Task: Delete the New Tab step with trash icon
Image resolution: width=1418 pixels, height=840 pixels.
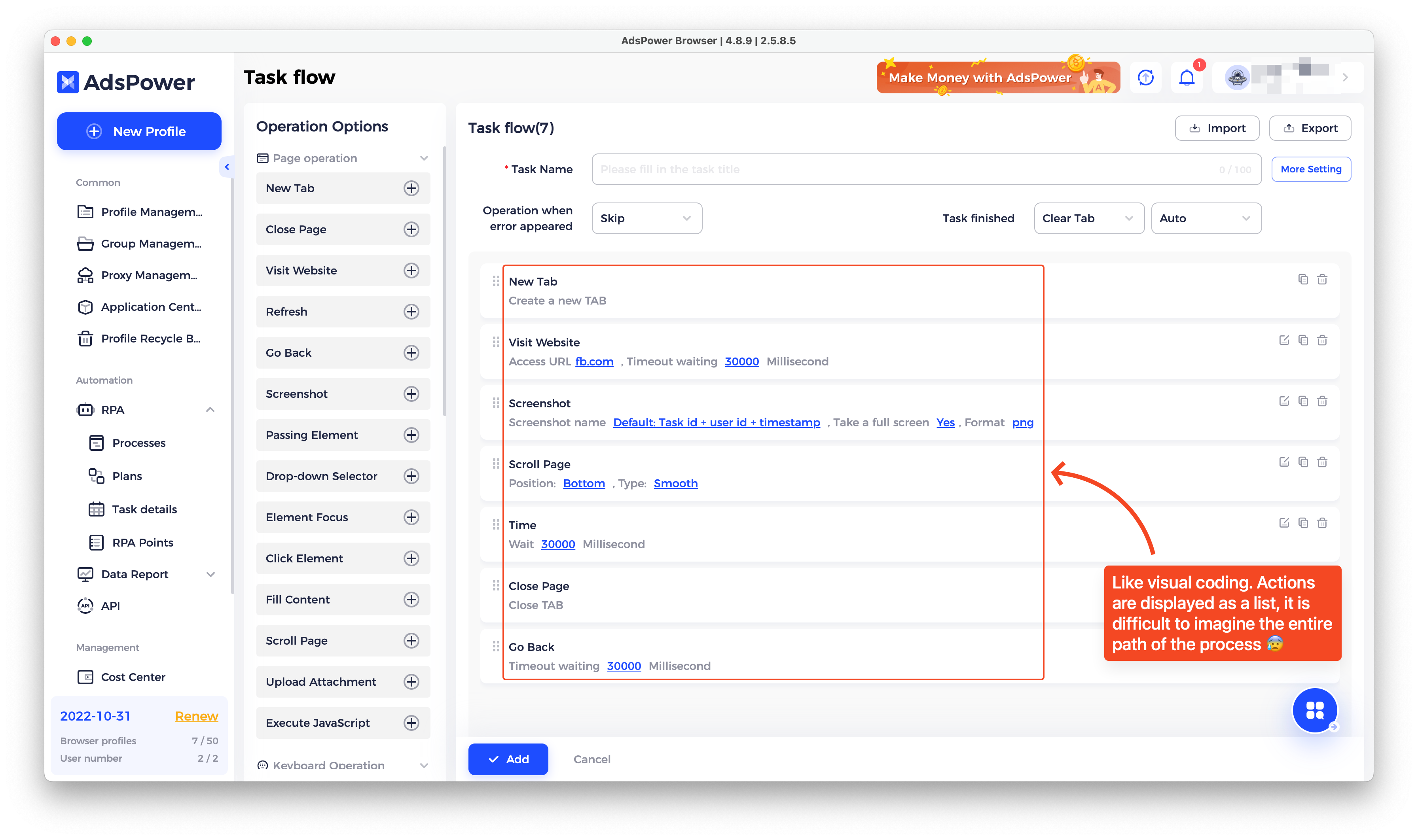Action: 1322,279
